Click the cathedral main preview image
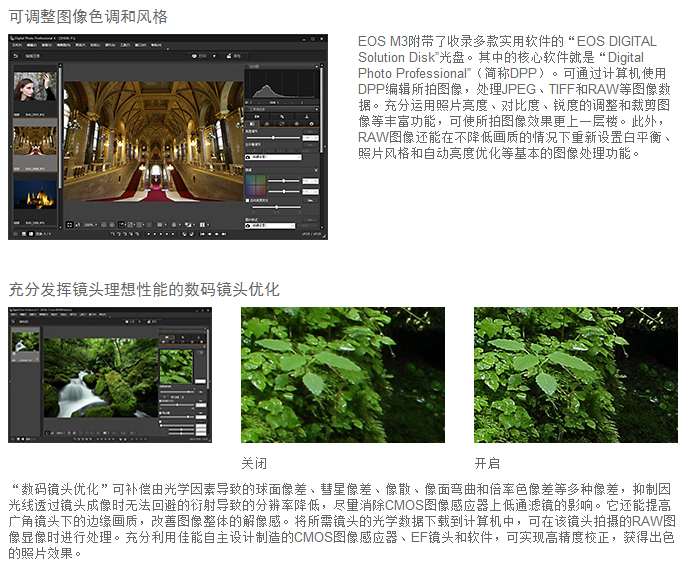The height and width of the screenshot is (569, 699). [x=153, y=141]
